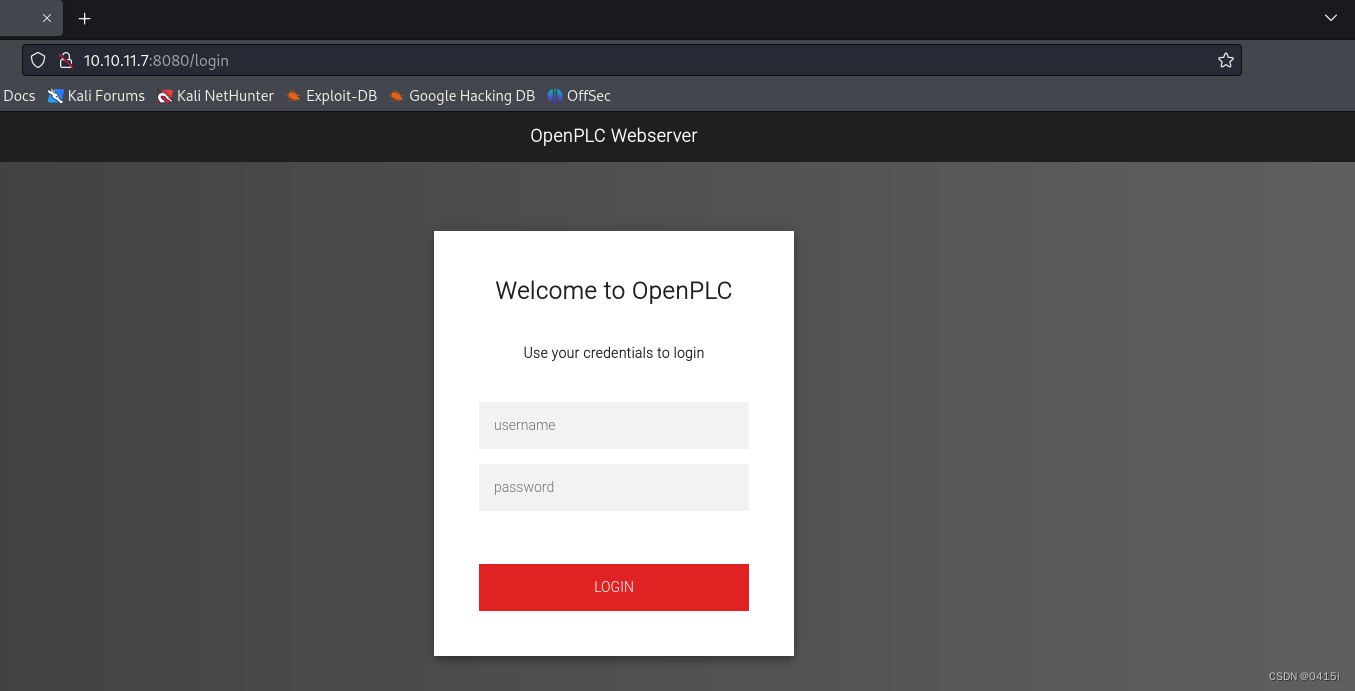
Task: Open the list-all-tabs chevron dropdown
Action: pyautogui.click(x=1331, y=18)
